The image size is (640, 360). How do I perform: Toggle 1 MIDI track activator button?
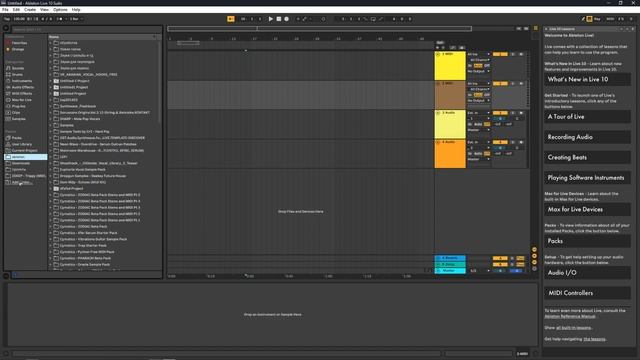(x=500, y=54)
